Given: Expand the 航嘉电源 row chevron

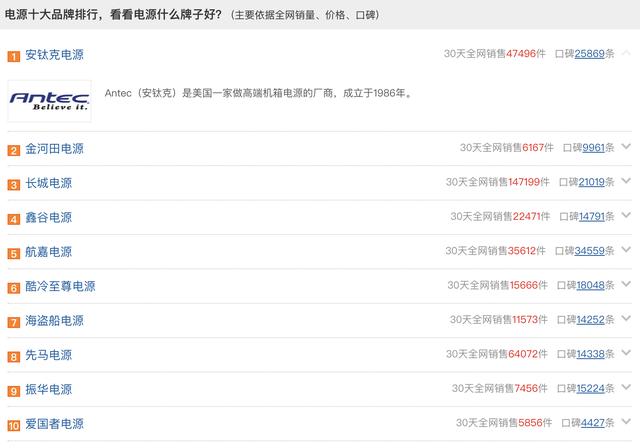Looking at the screenshot, I should tap(626, 249).
